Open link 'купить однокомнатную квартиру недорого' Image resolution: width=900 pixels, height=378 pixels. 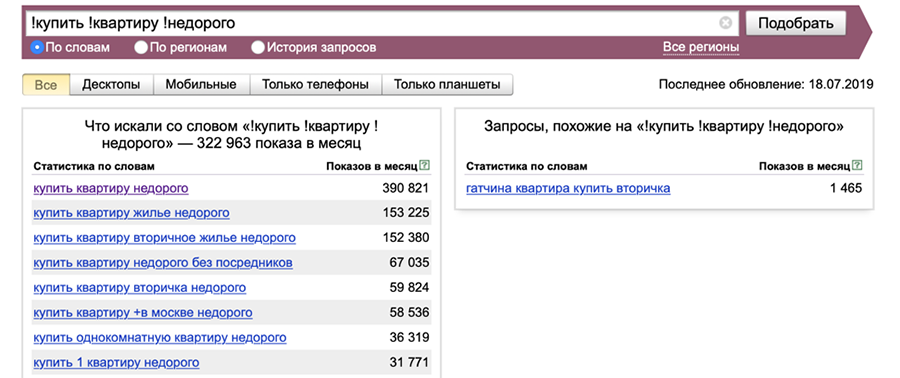coord(160,337)
